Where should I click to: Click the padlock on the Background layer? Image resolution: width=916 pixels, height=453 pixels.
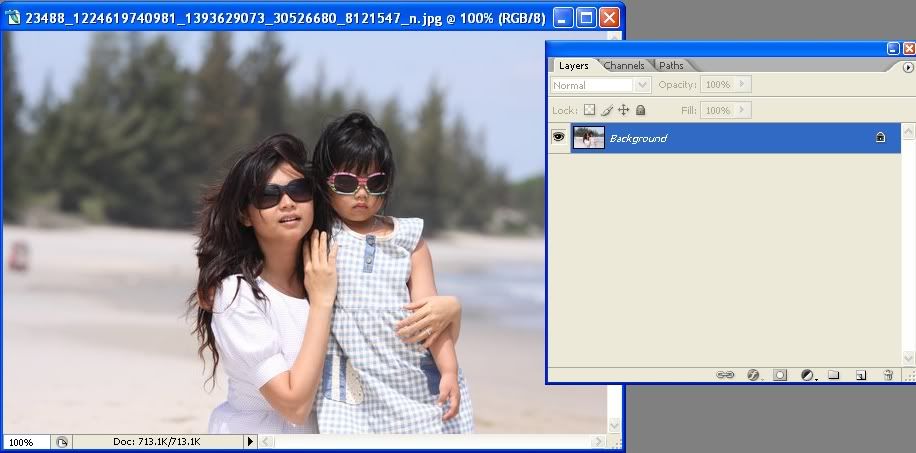880,138
